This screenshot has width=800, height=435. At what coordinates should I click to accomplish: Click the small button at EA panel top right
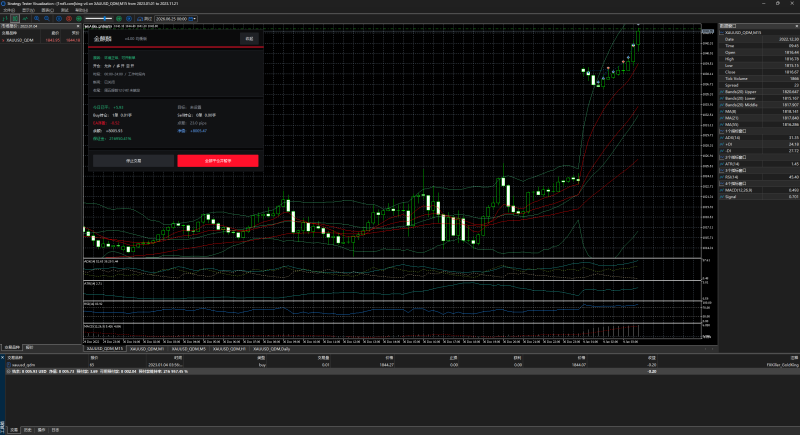249,39
